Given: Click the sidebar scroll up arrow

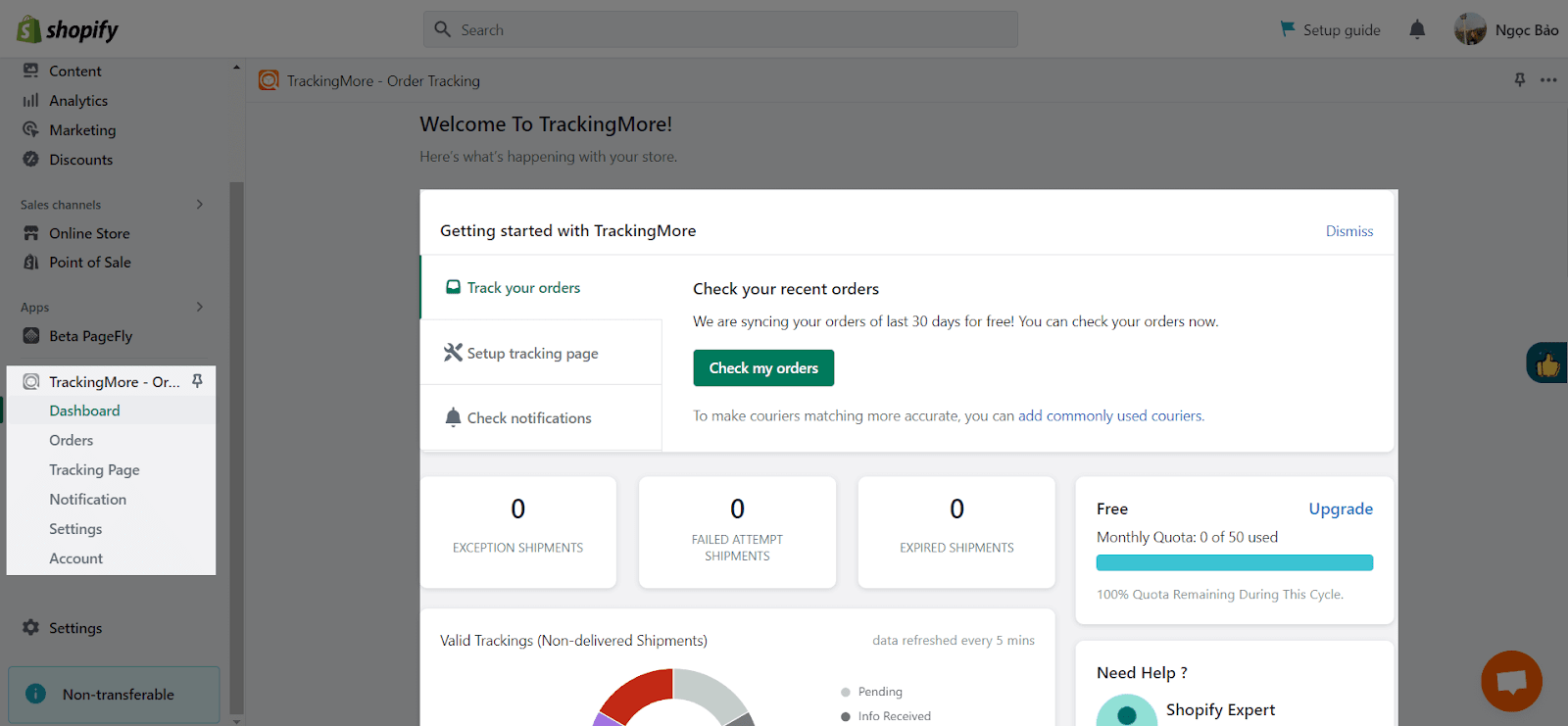Looking at the screenshot, I should click(x=236, y=67).
